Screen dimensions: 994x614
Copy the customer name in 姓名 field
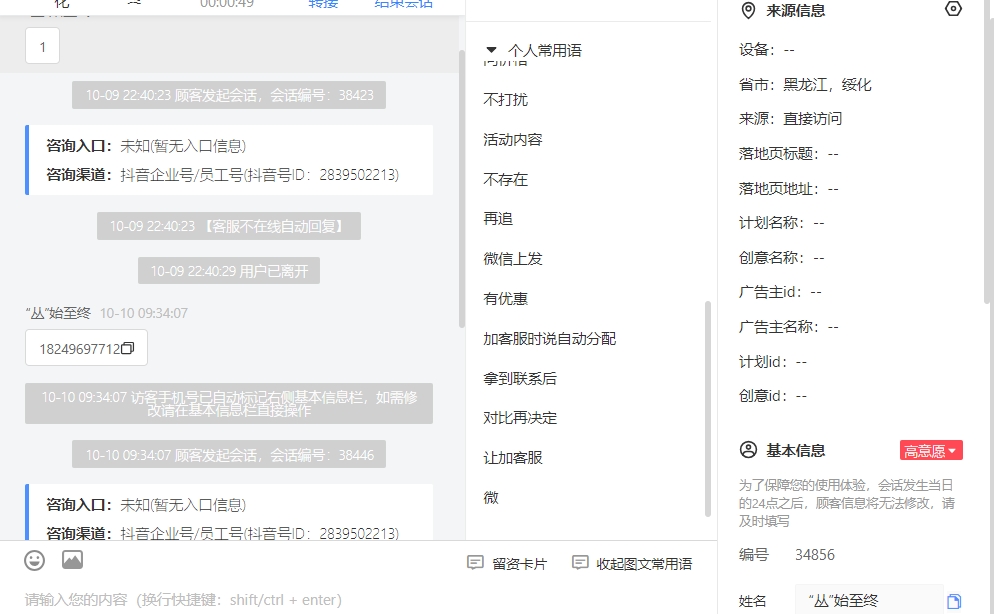954,601
